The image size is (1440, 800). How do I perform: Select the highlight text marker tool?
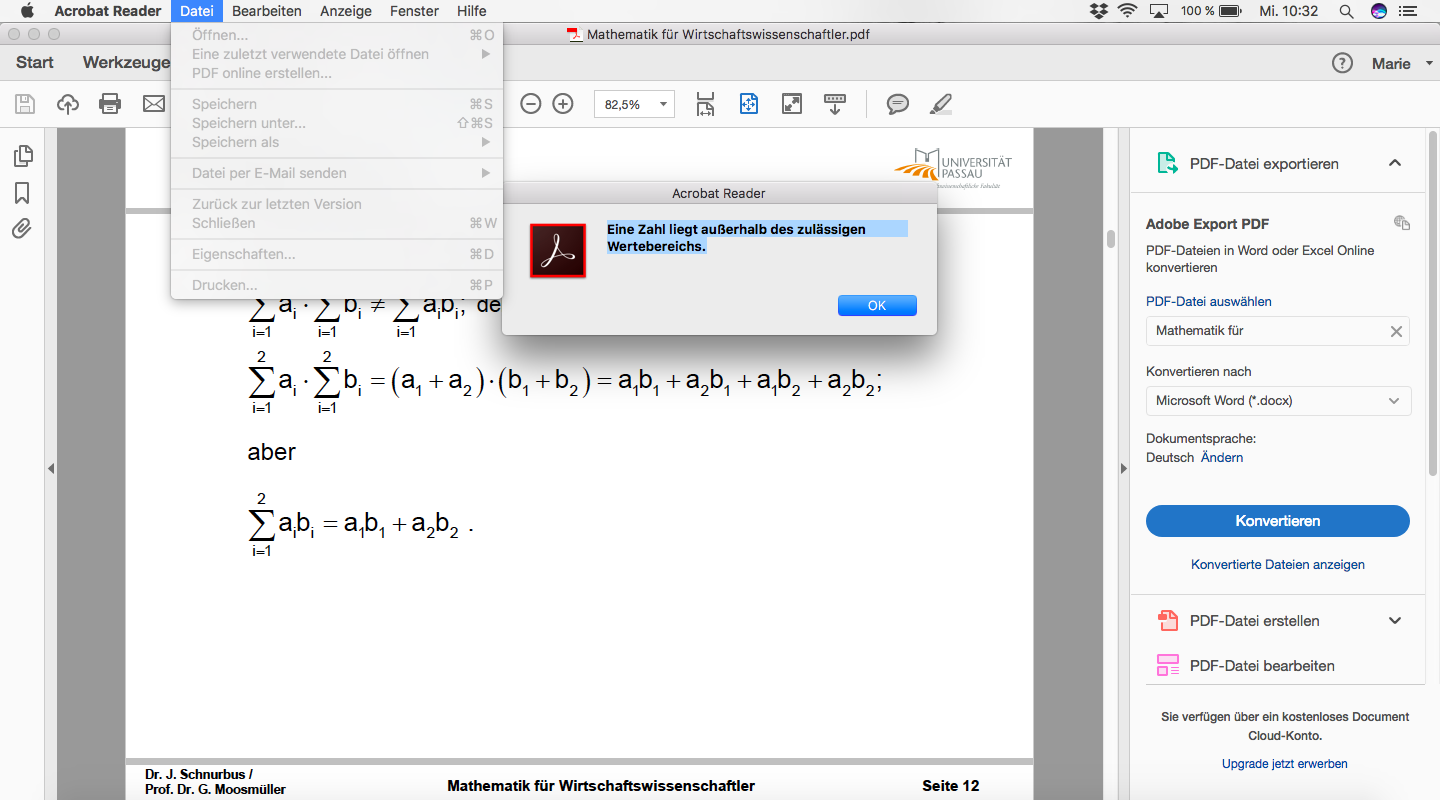coord(941,104)
